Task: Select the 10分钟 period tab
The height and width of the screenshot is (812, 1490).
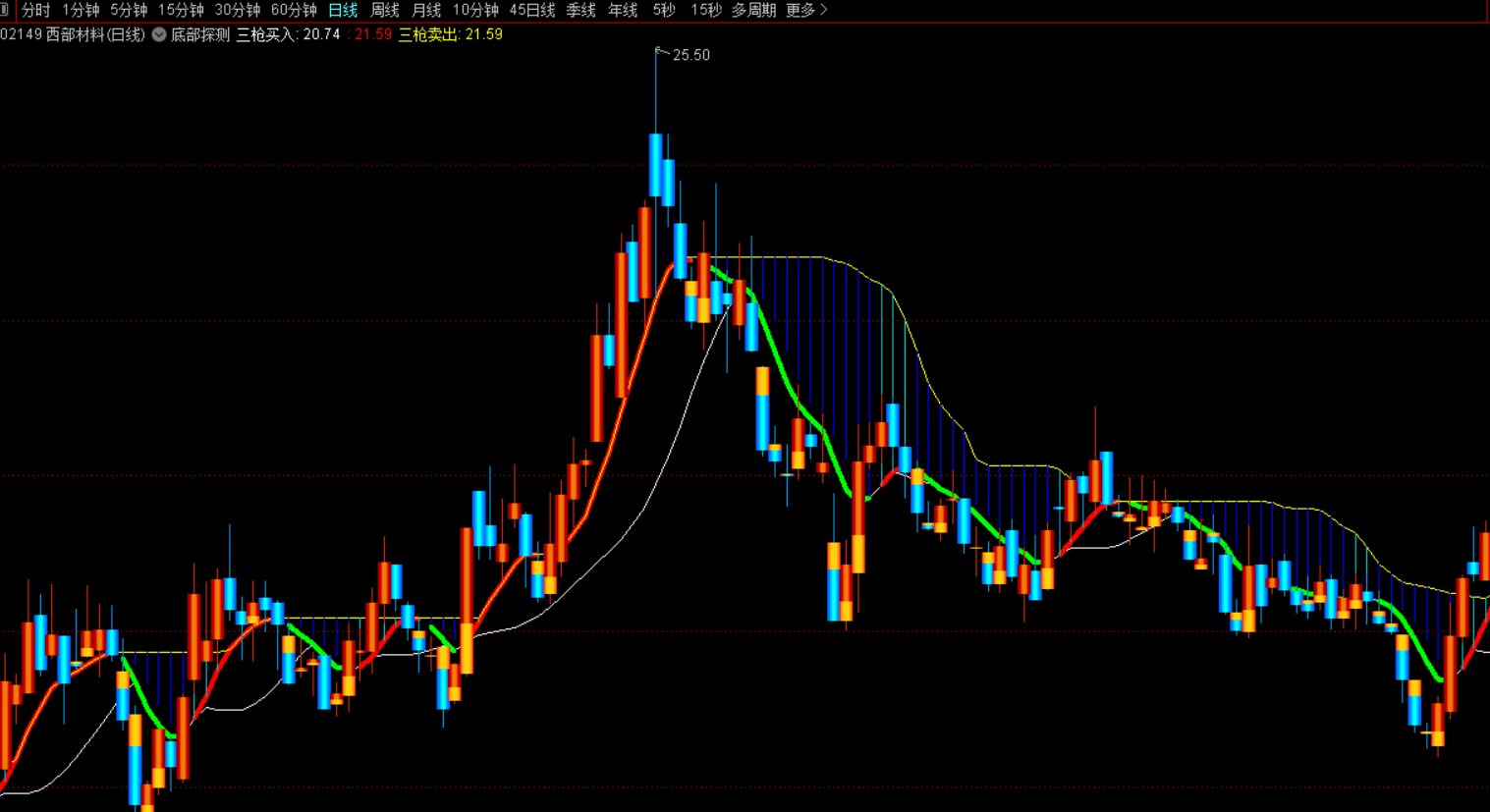Action: pyautogui.click(x=475, y=10)
